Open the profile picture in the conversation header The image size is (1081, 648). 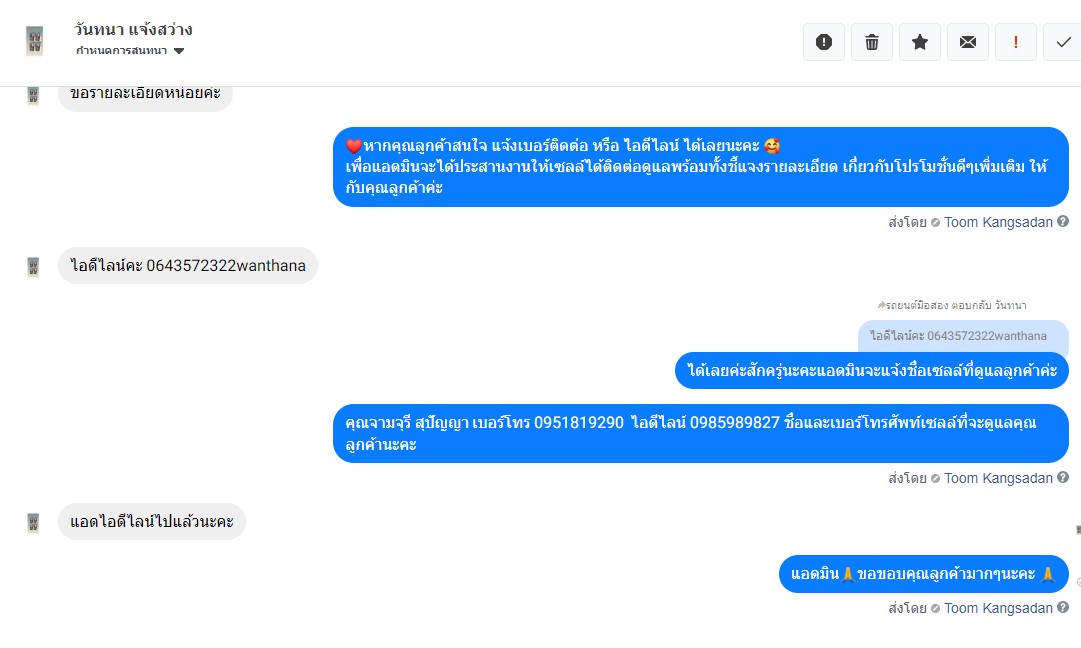34,41
